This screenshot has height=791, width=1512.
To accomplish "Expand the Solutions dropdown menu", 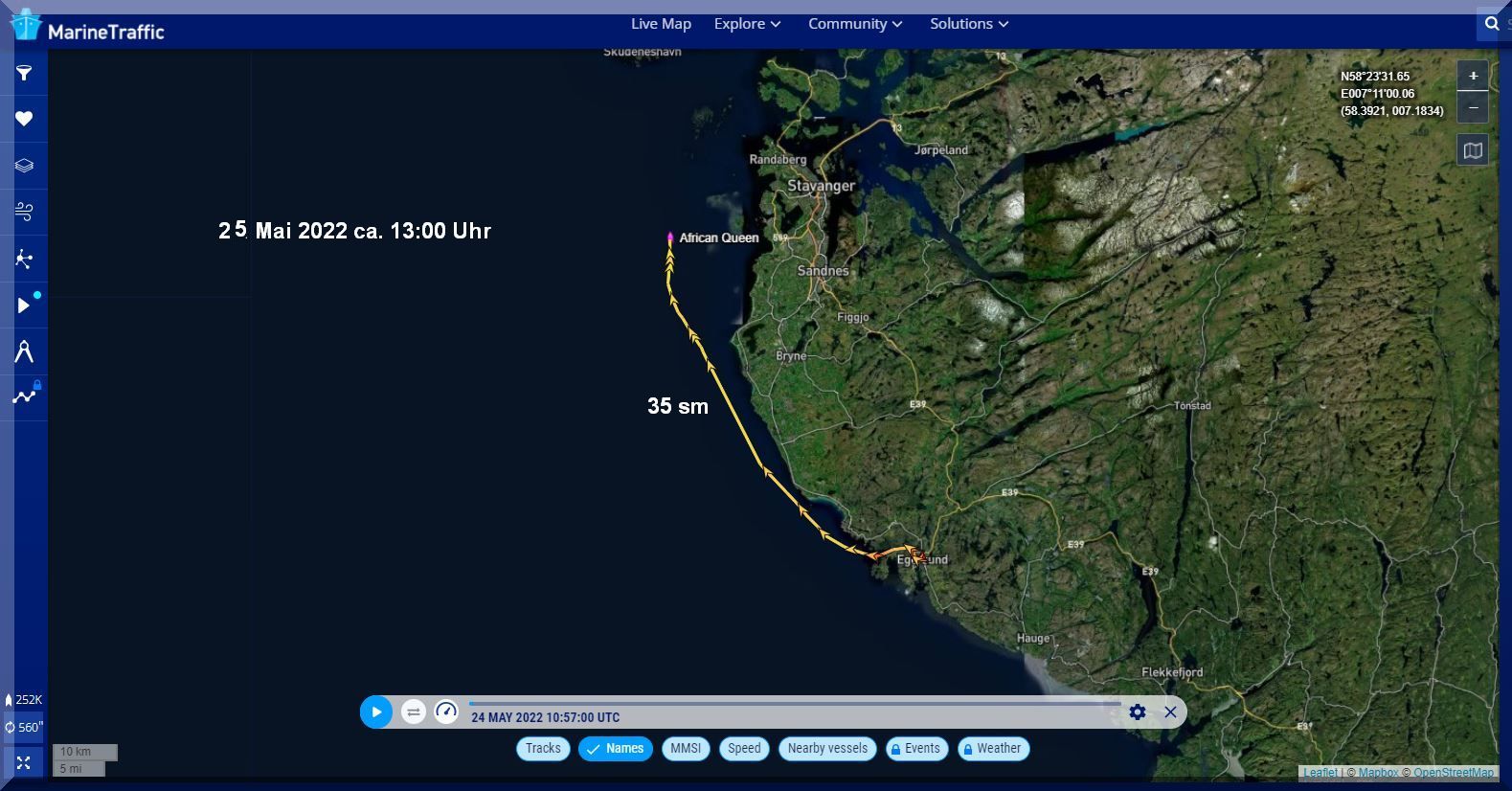I will [969, 24].
